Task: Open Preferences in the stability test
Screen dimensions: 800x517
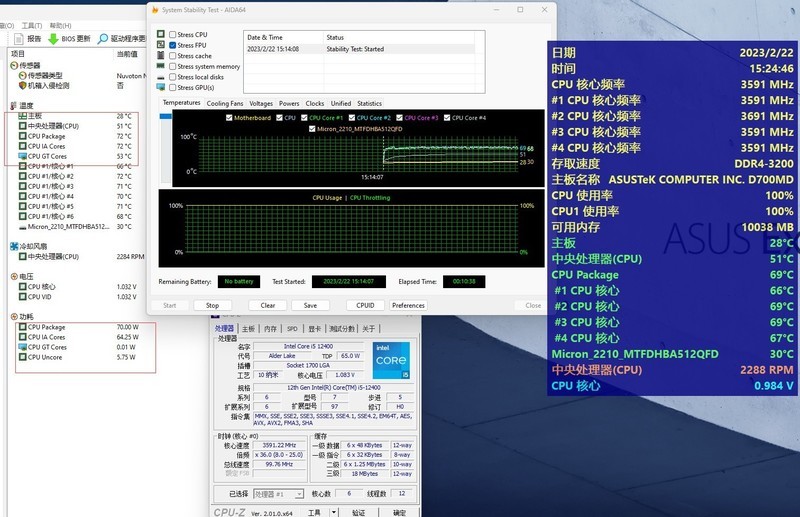Action: 408,305
